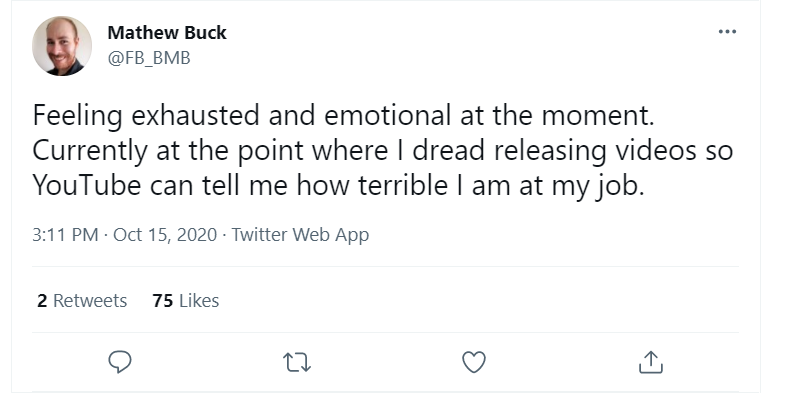
Task: Retweet this tweet using the arrows icon
Action: [x=297, y=363]
